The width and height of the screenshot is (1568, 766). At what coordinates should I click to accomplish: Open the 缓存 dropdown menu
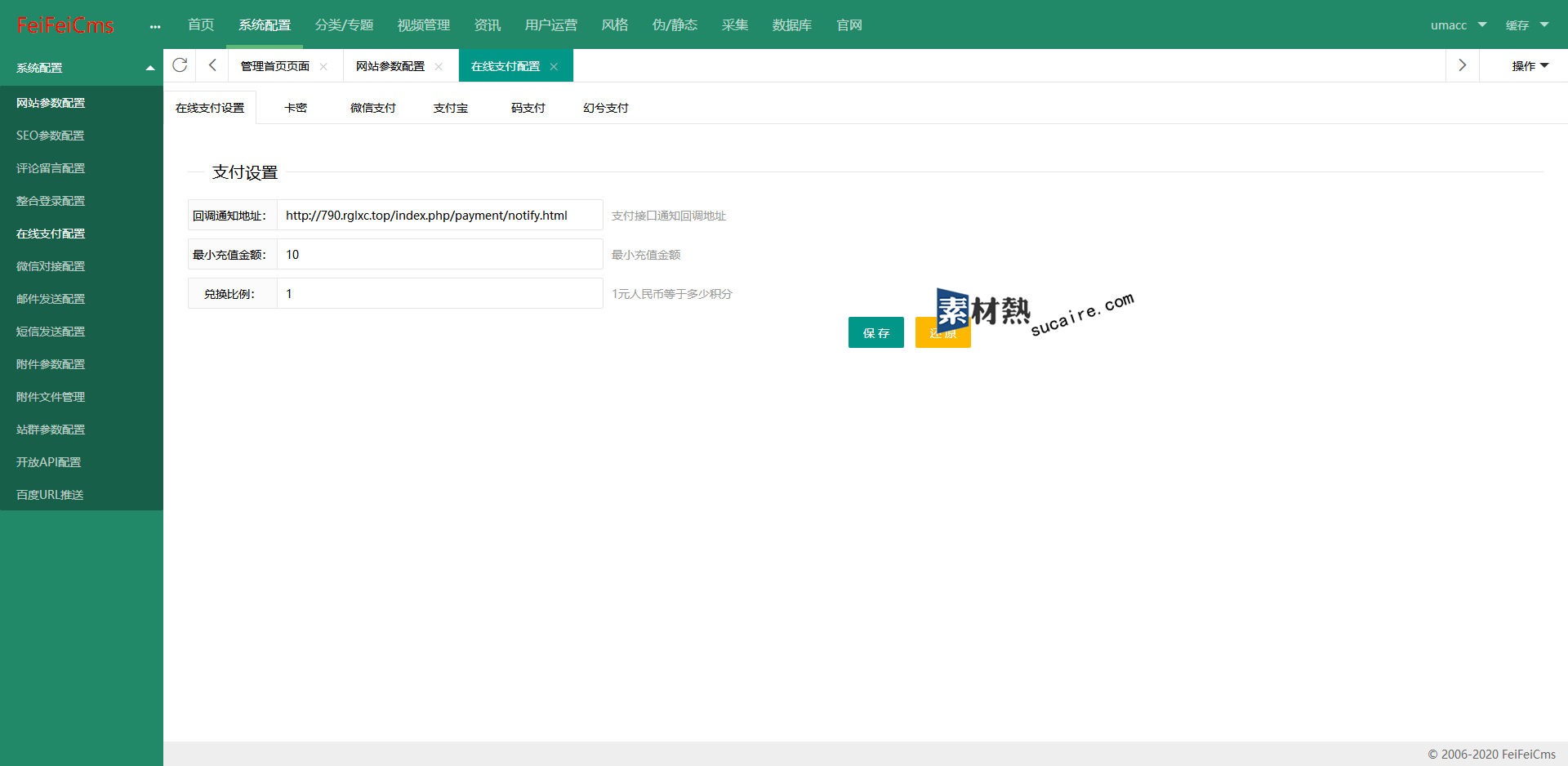pos(1526,25)
